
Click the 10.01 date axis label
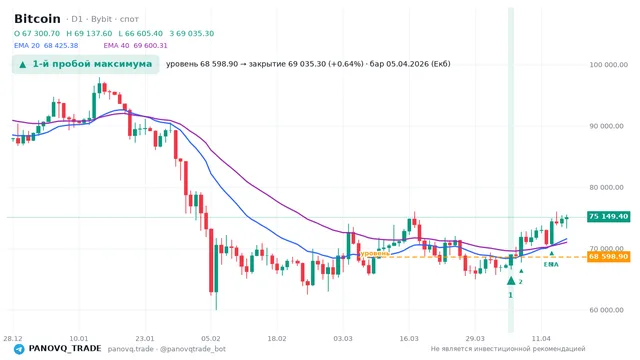pyautogui.click(x=79, y=339)
